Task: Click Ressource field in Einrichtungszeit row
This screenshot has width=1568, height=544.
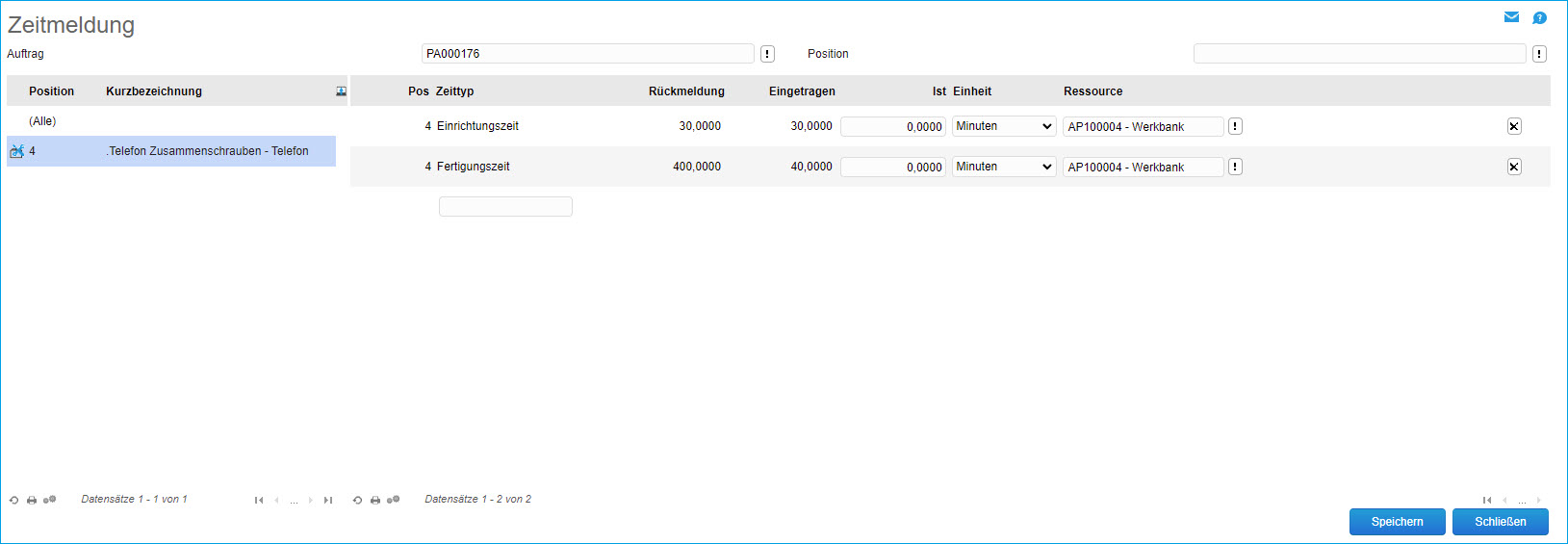Action: click(1144, 126)
